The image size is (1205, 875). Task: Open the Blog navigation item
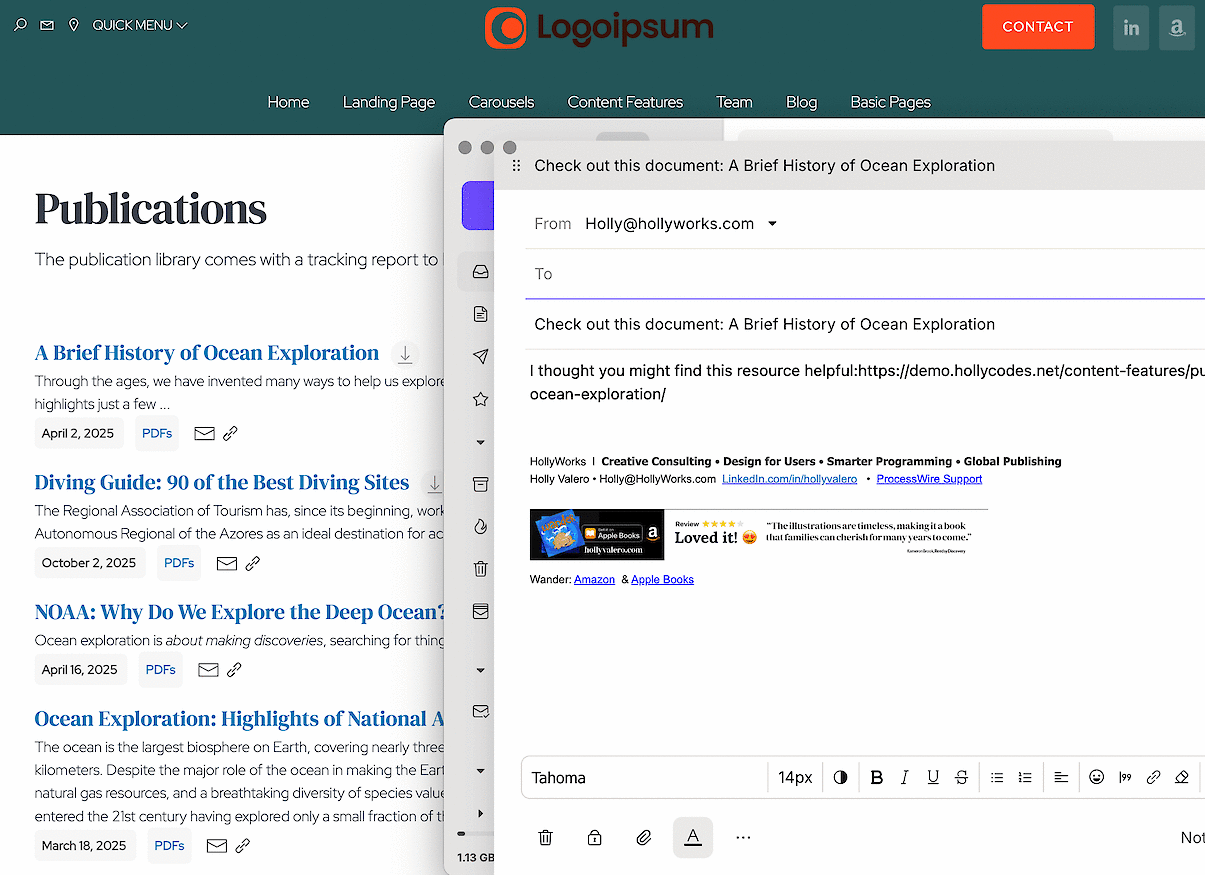coord(801,102)
